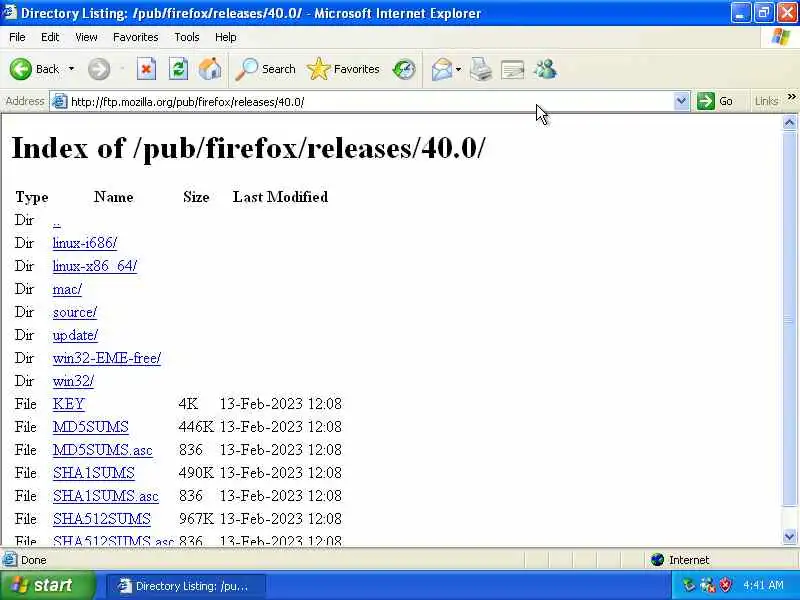Click the green Go arrow button
The image size is (800, 600).
(x=706, y=101)
